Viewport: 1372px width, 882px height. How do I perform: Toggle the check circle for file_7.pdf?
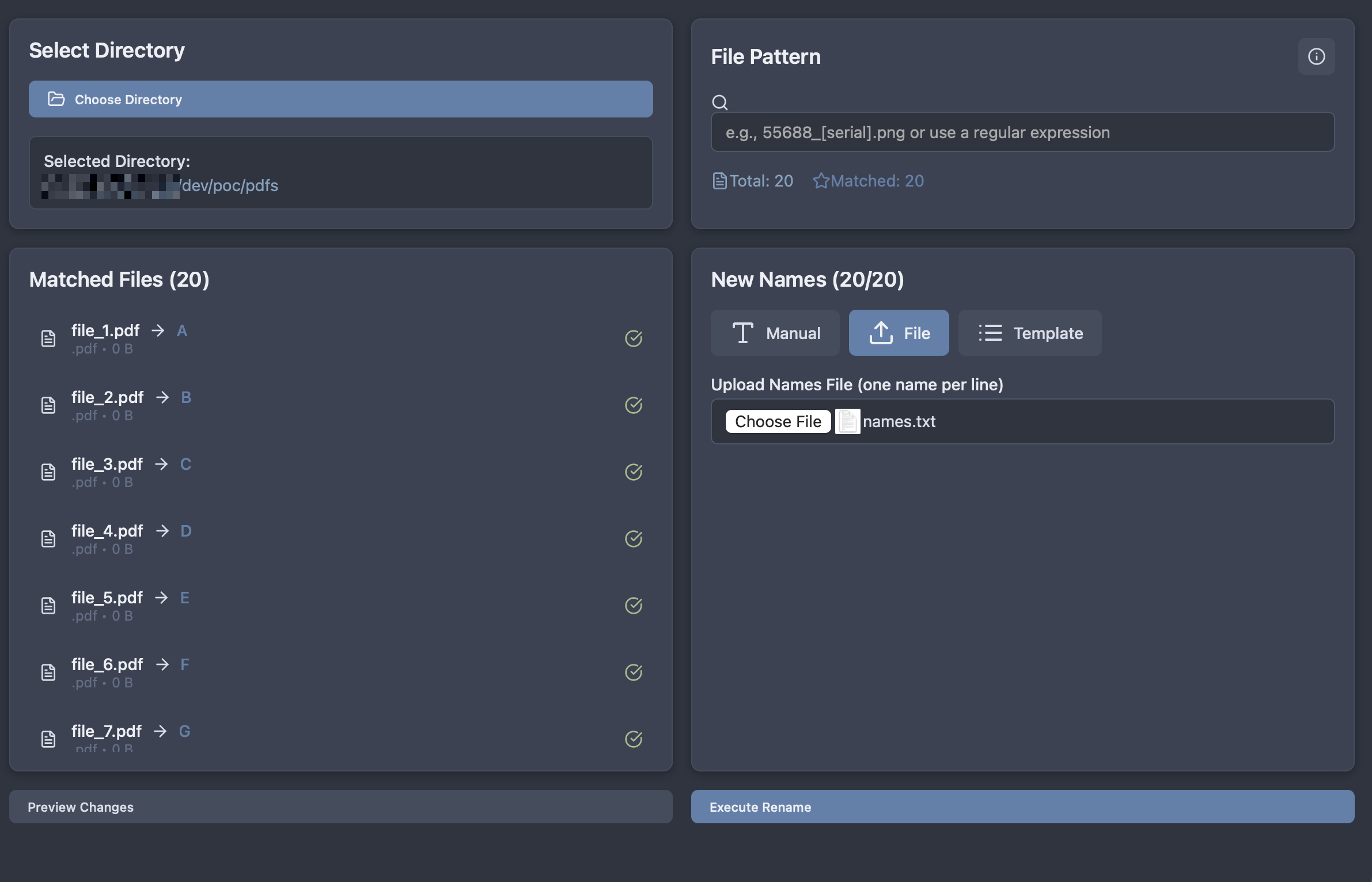click(x=634, y=739)
